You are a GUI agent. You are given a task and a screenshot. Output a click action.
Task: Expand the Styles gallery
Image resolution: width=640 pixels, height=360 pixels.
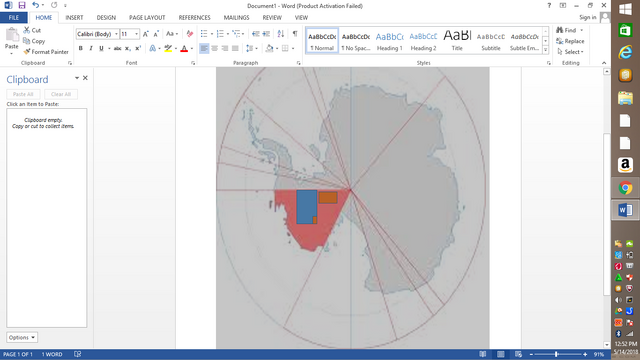click(545, 49)
